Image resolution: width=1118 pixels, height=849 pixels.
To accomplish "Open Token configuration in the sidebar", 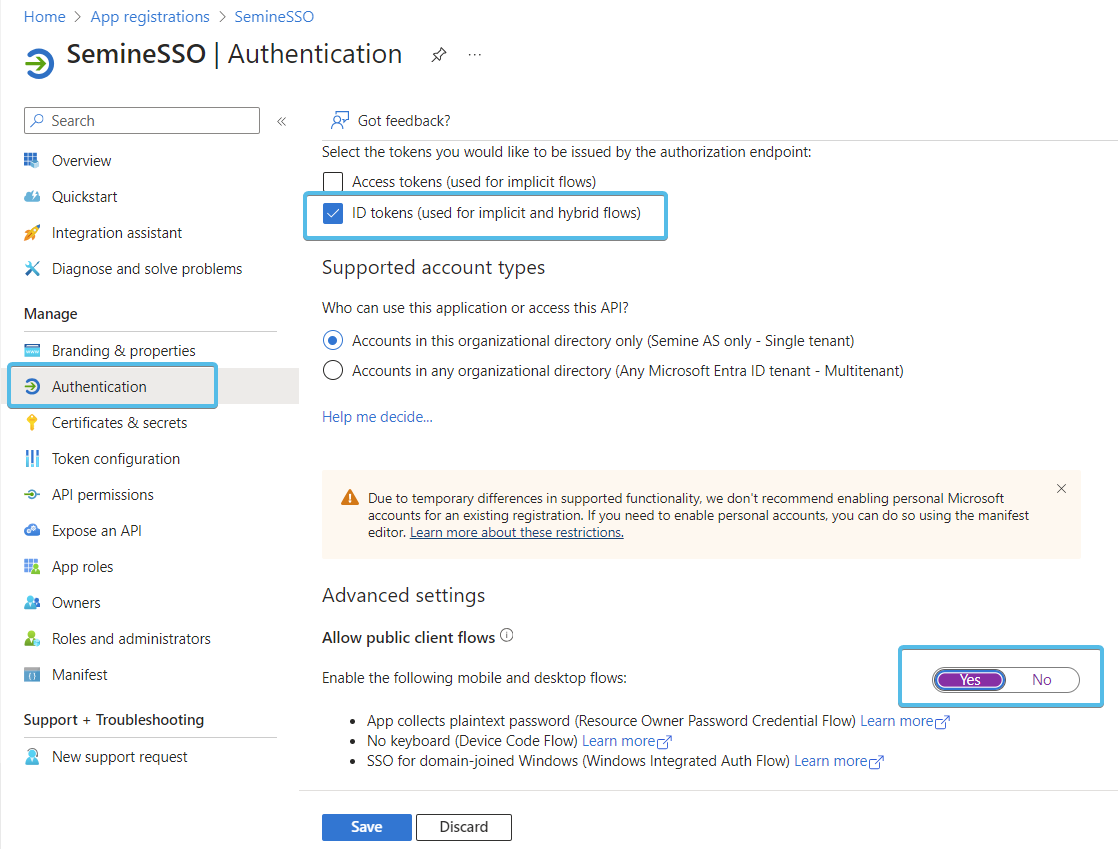I will pyautogui.click(x=116, y=459).
